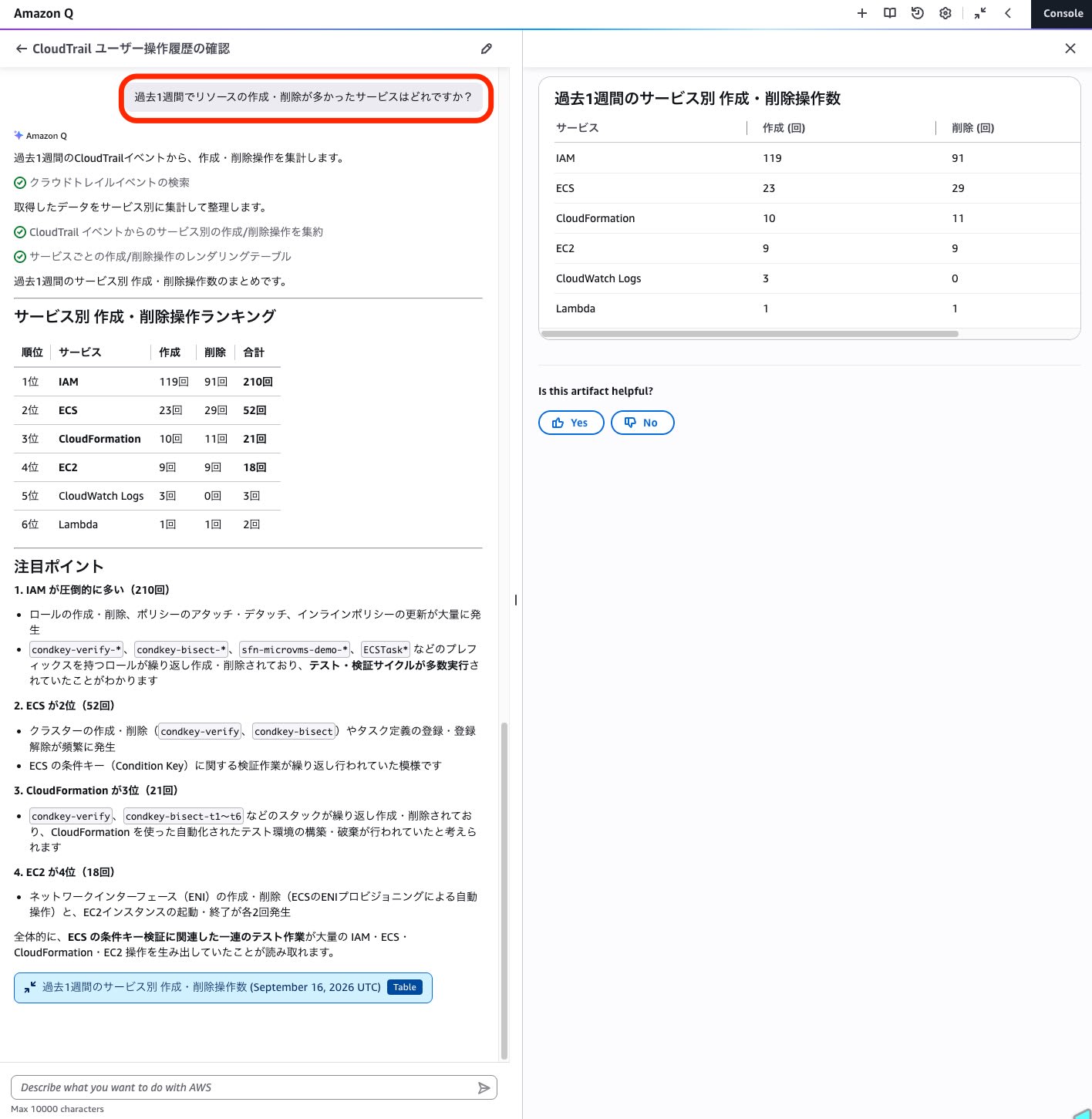
Task: Click the Amazon Q sparkle label
Action: 40,136
